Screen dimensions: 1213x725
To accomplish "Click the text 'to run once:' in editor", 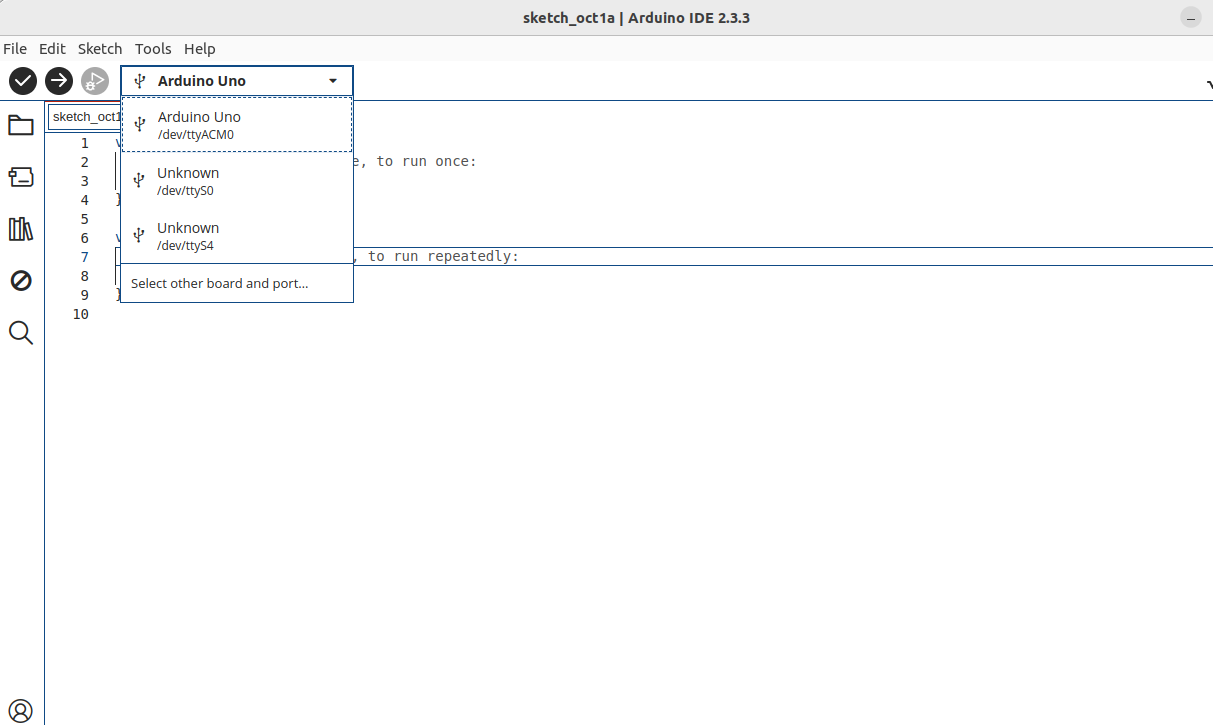I will point(427,162).
